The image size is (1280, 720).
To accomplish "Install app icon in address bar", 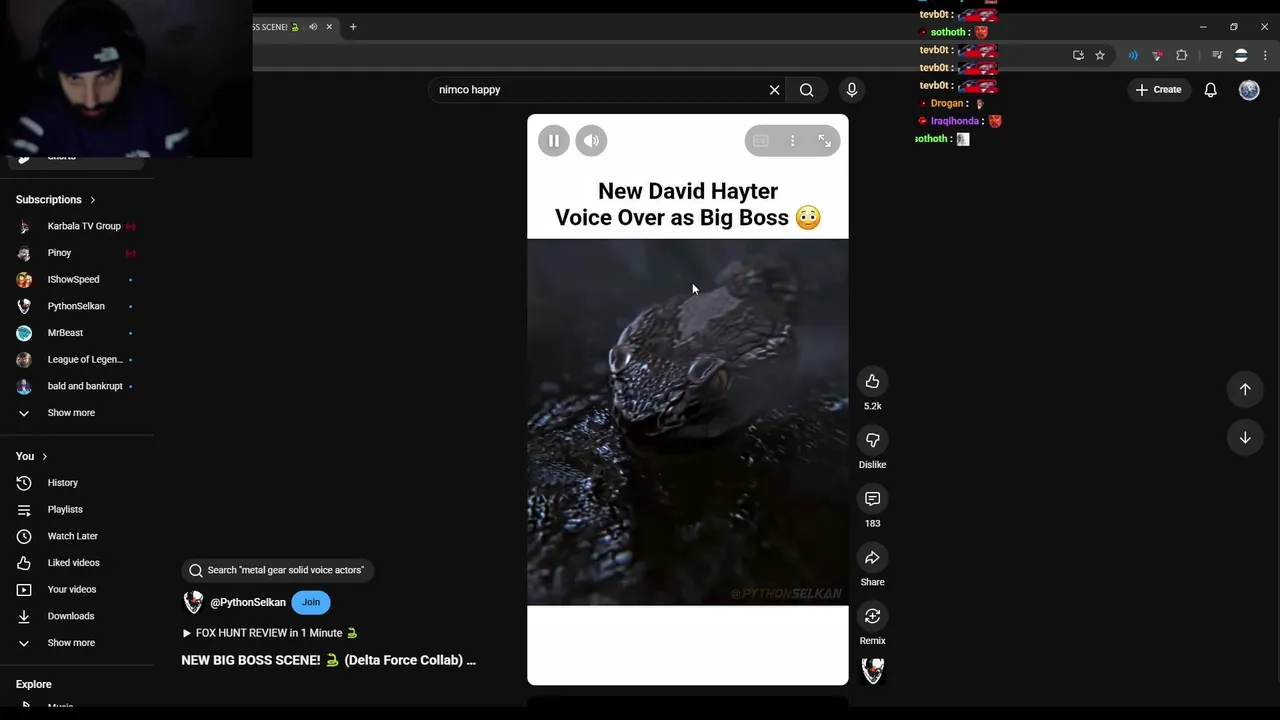I will pos(1078,55).
